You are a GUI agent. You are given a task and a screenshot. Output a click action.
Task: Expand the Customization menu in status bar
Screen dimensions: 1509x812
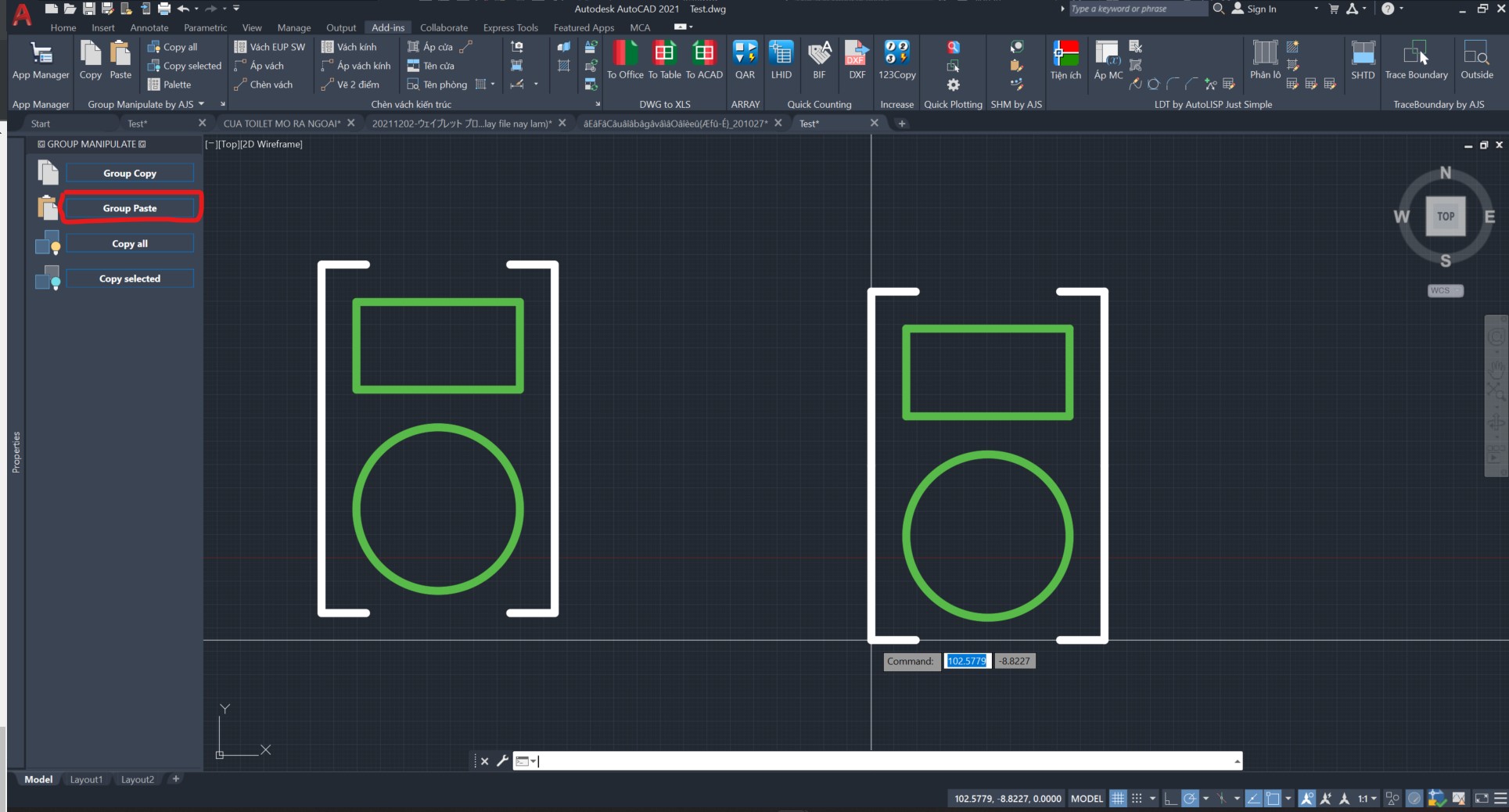click(x=1500, y=799)
